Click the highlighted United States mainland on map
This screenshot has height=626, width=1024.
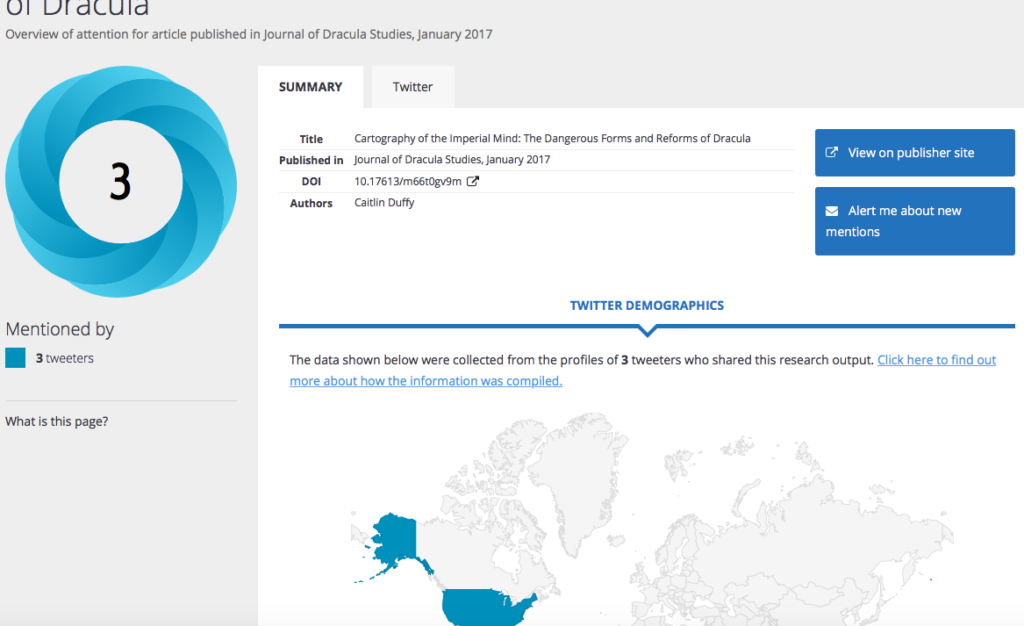pos(485,606)
